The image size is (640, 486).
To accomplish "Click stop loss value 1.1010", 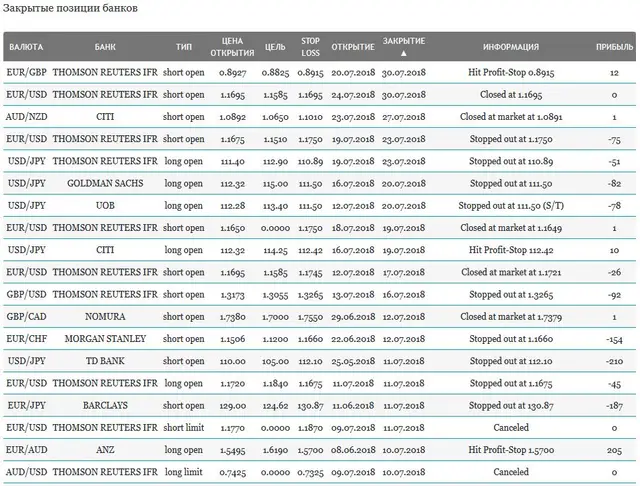I will click(310, 117).
